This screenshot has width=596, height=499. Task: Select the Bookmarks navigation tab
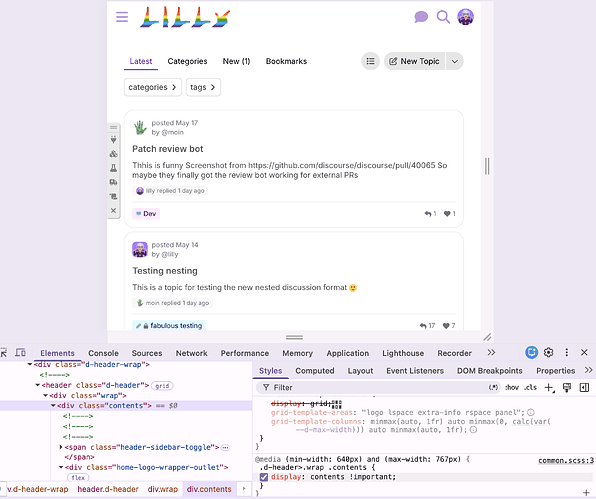click(286, 61)
